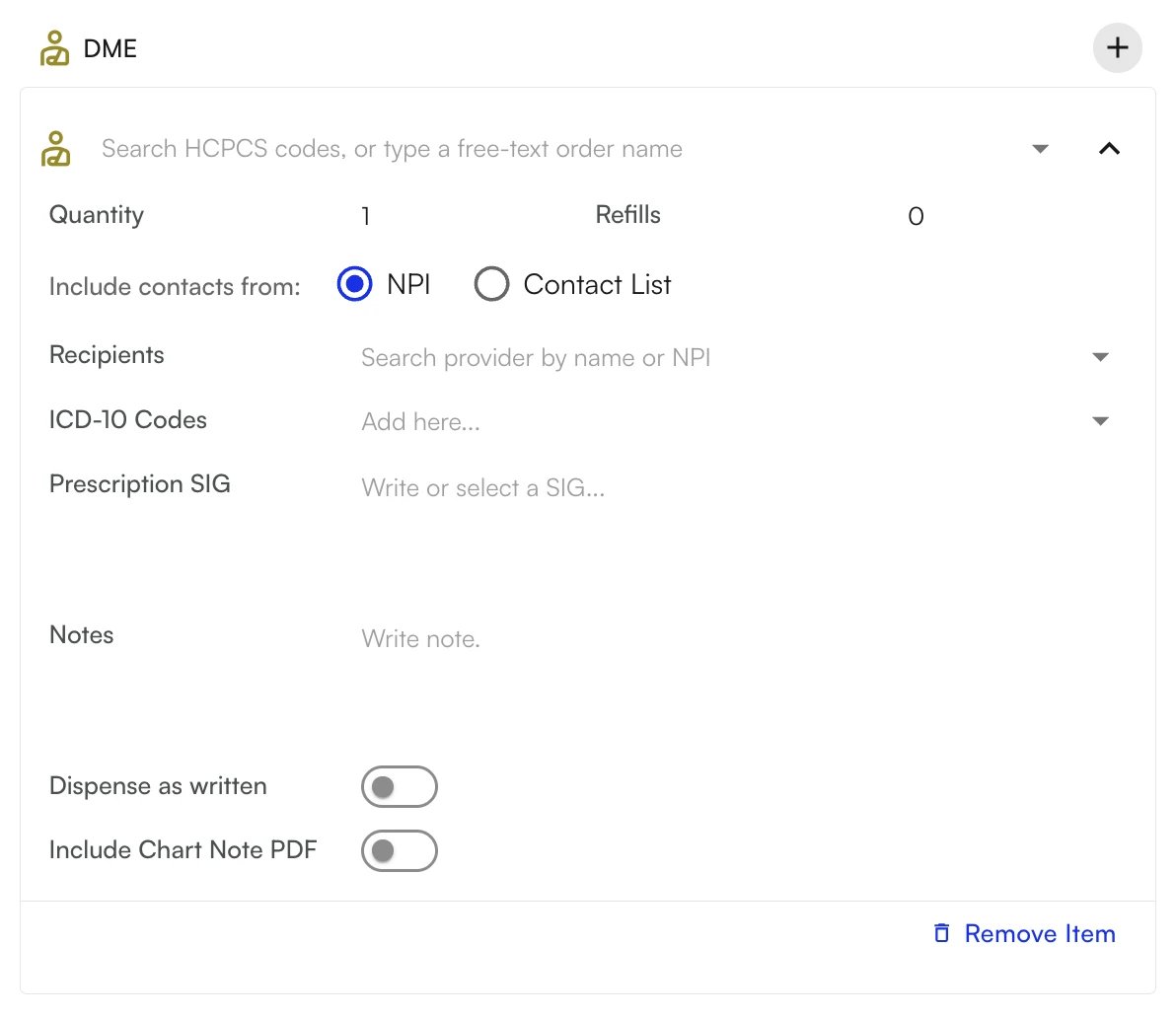The height and width of the screenshot is (1018, 1176).
Task: Click the ICD-10 Codes label
Action: tap(127, 420)
